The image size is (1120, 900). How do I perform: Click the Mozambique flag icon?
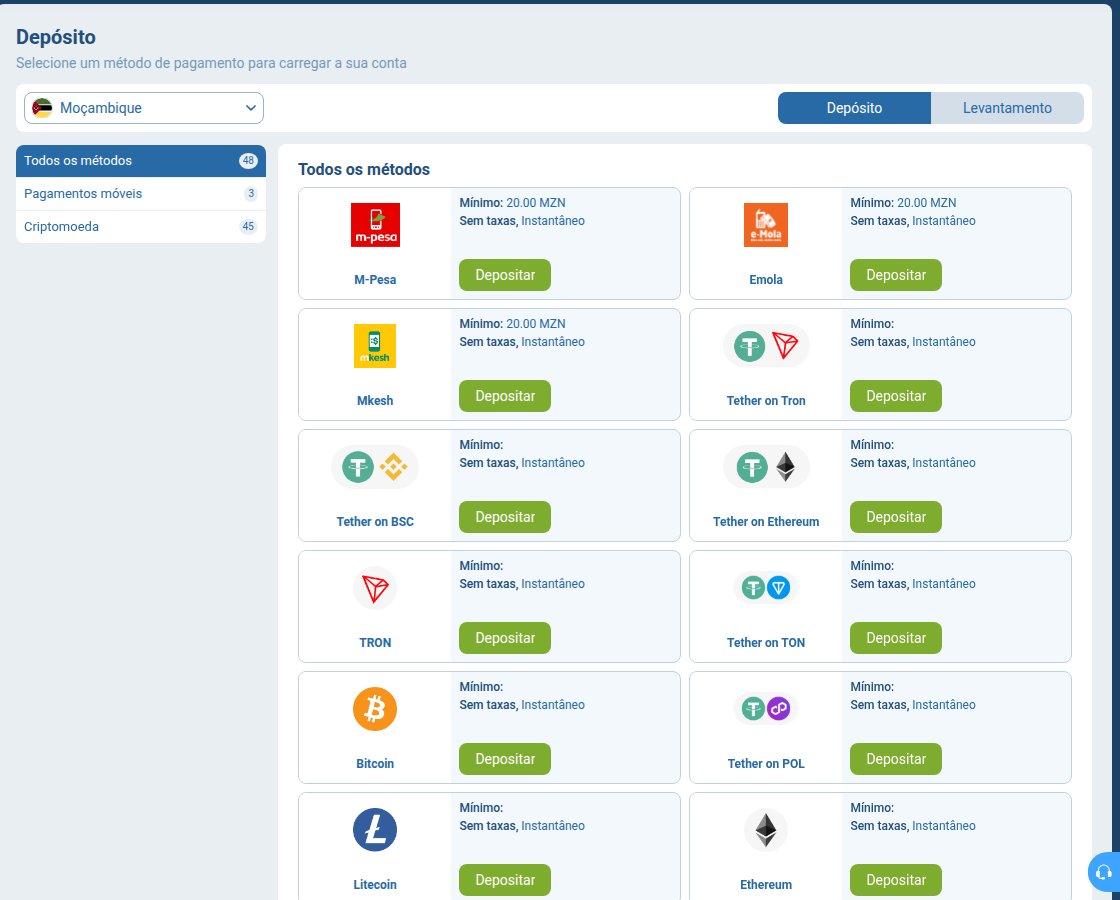click(x=42, y=108)
